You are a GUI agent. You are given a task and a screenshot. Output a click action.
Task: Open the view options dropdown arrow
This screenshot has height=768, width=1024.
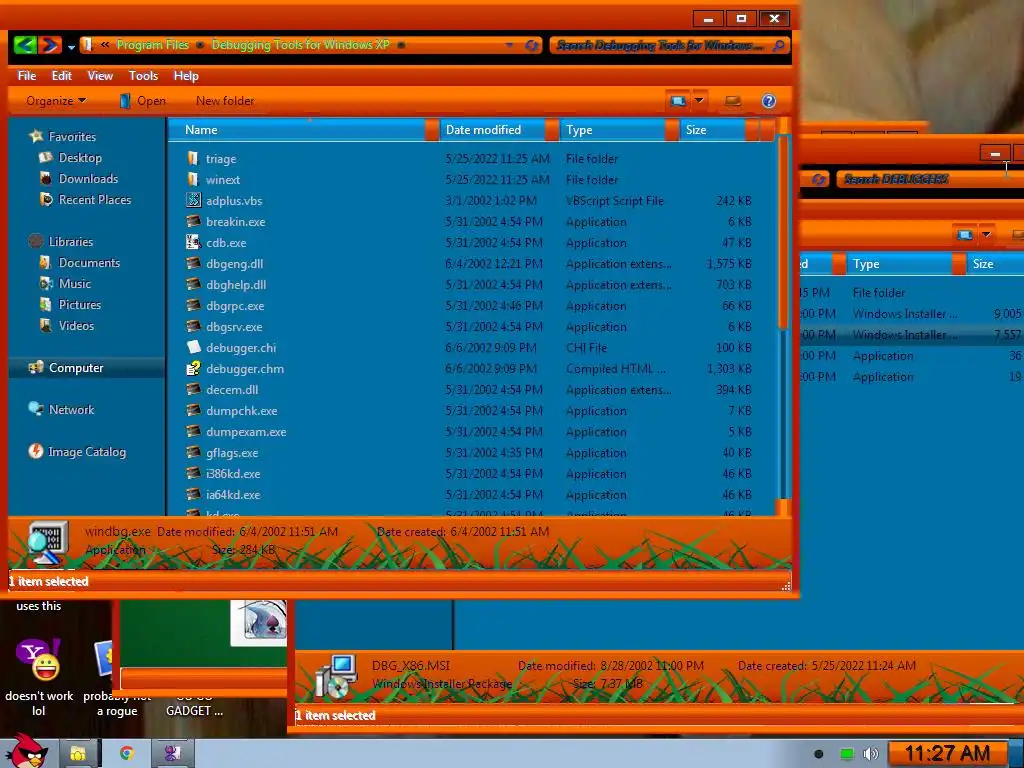[x=699, y=101]
